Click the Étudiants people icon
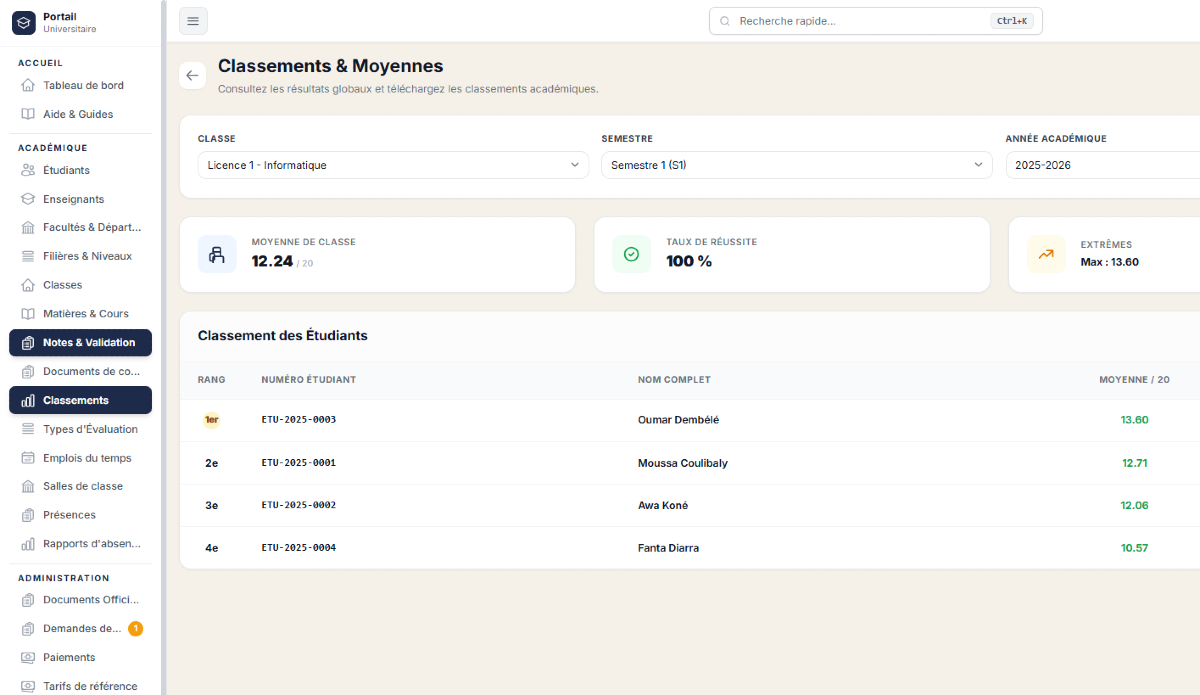Image resolution: width=1200 pixels, height=695 pixels. [28, 170]
